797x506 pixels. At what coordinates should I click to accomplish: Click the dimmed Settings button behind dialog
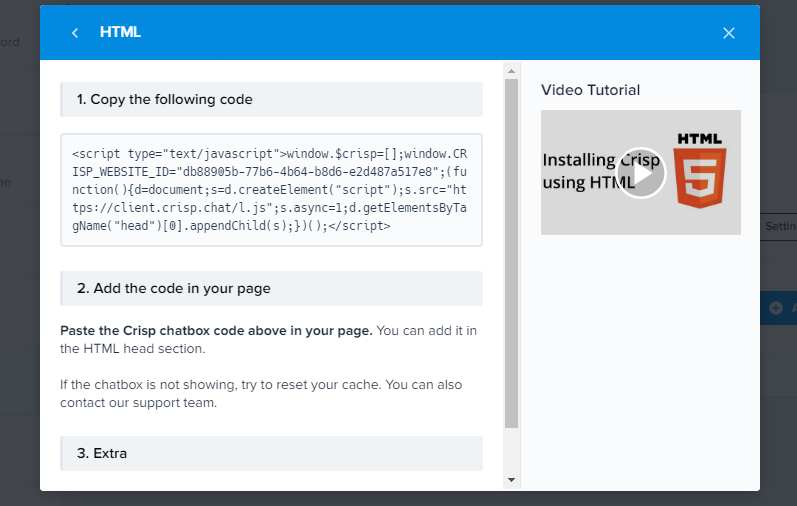(778, 227)
